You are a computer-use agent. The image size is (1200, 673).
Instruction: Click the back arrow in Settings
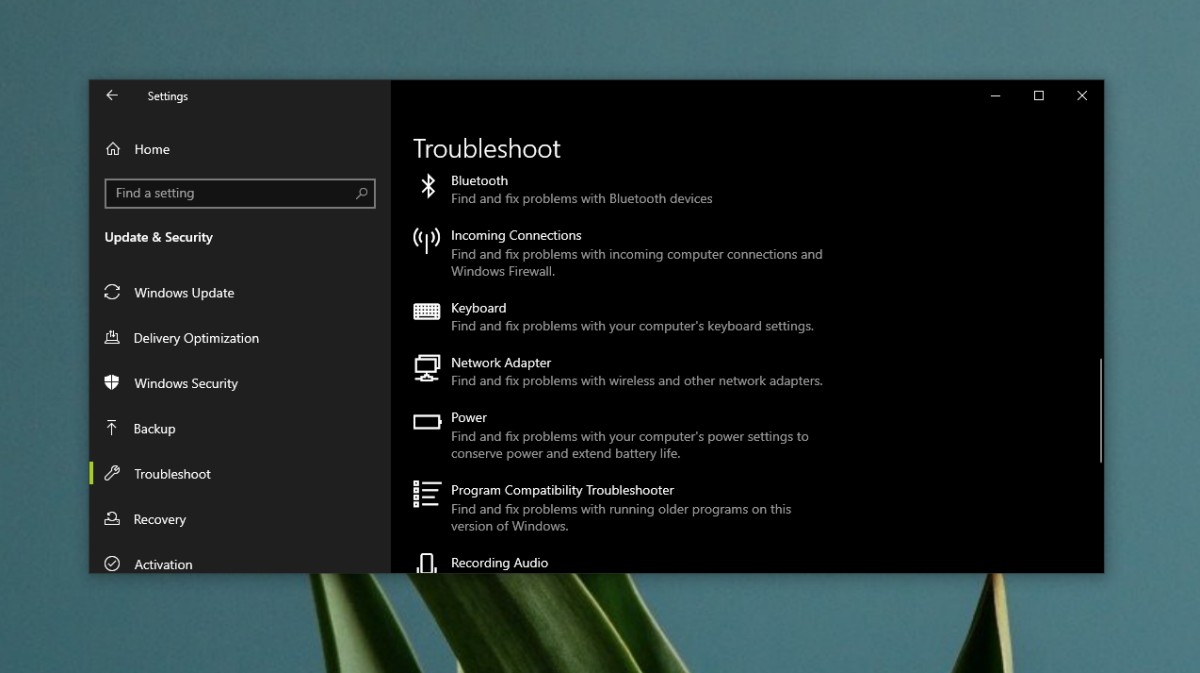[112, 96]
